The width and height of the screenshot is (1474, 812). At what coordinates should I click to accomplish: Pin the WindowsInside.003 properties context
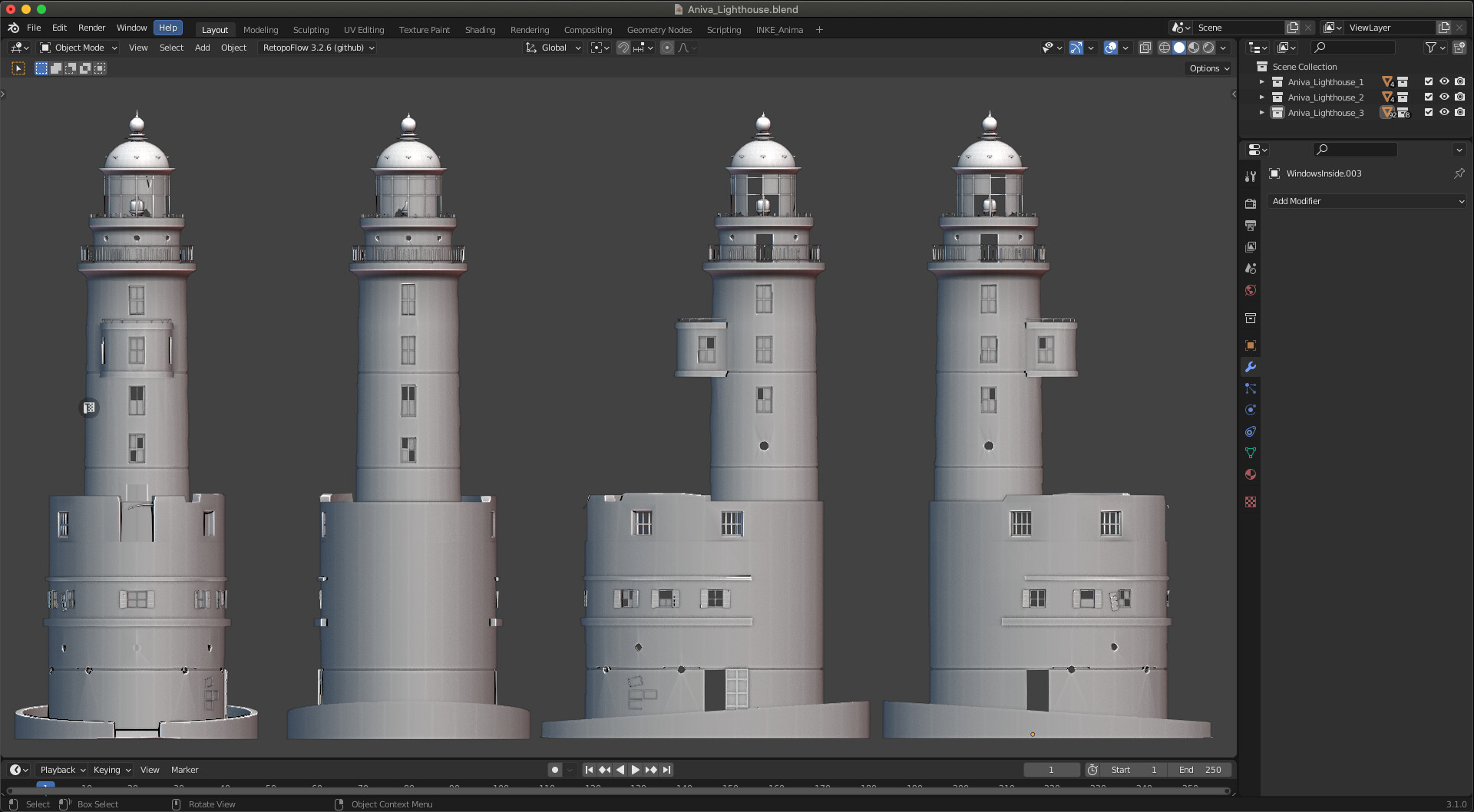pyautogui.click(x=1459, y=173)
